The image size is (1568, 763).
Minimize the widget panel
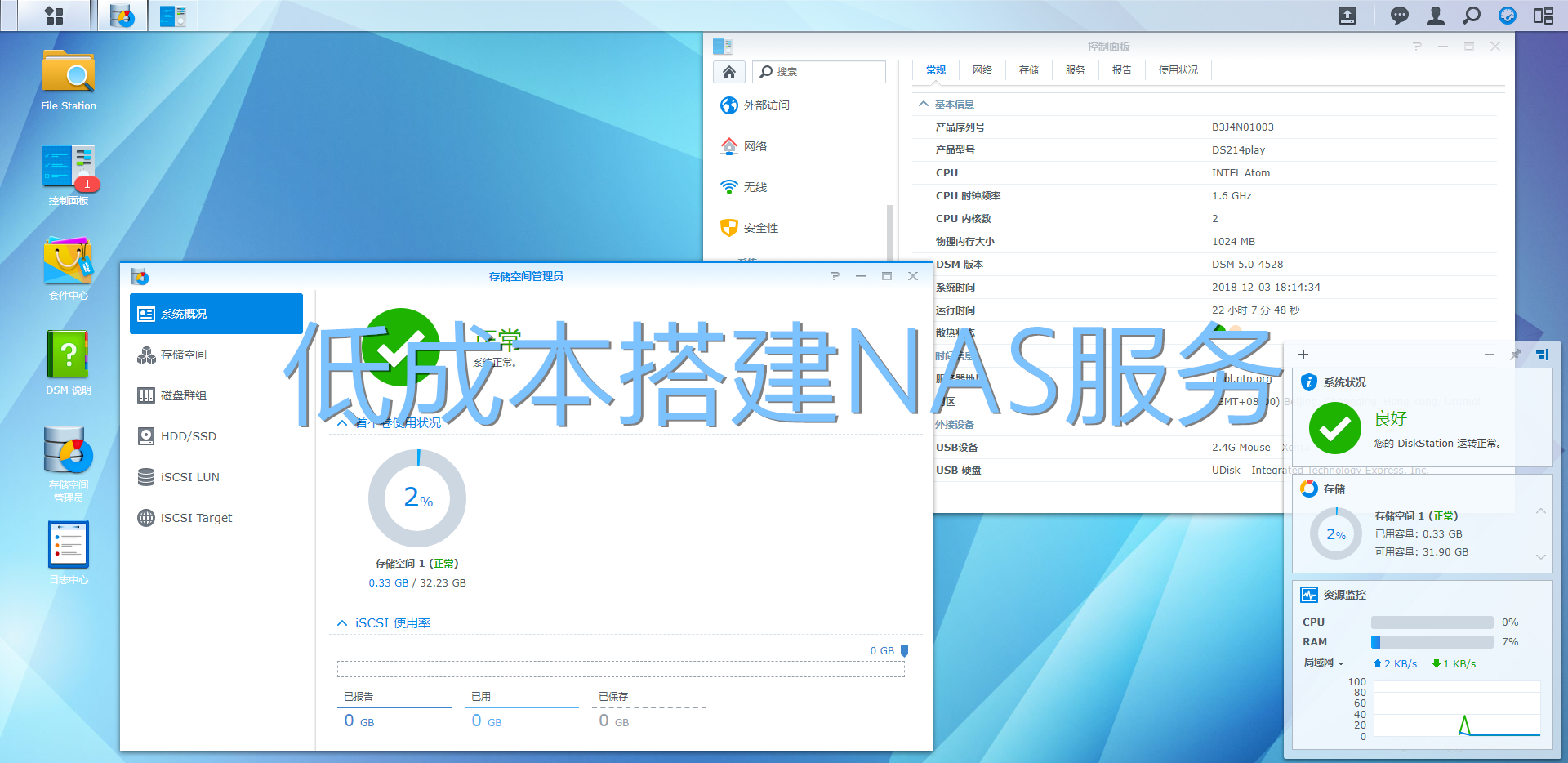click(1490, 355)
